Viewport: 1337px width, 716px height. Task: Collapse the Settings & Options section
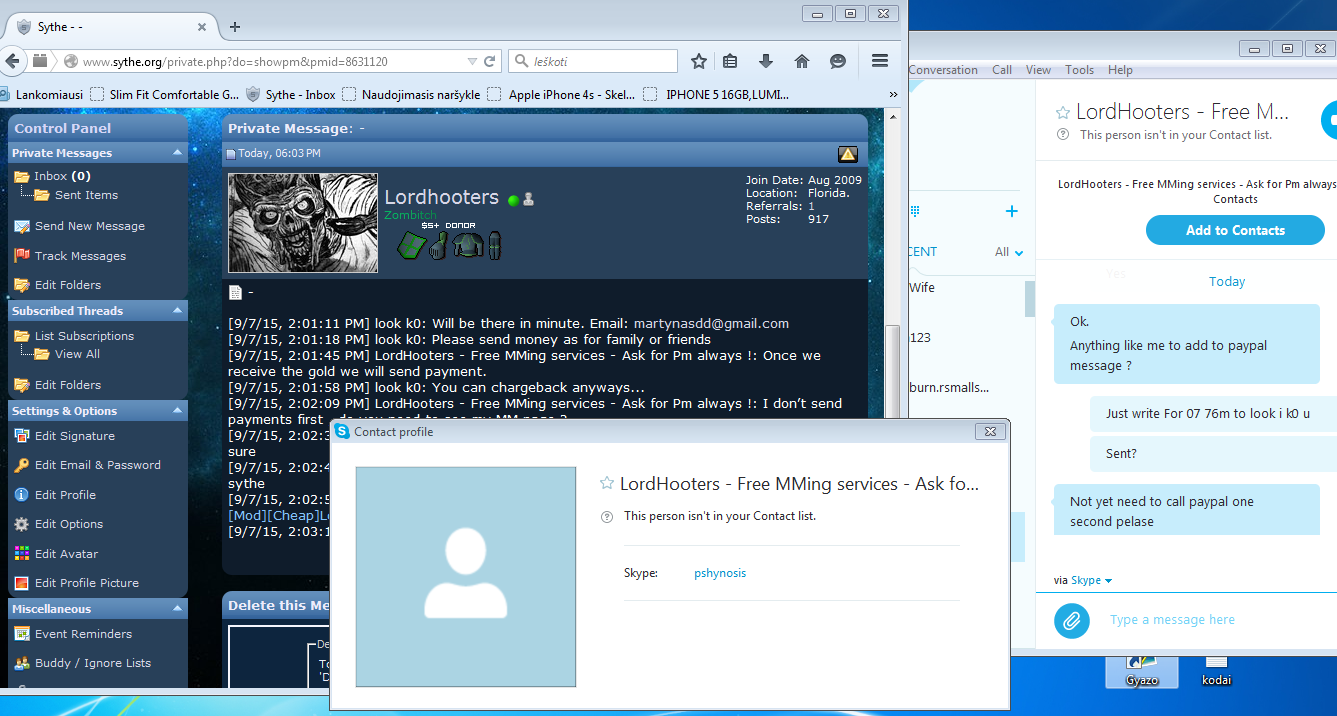click(177, 411)
